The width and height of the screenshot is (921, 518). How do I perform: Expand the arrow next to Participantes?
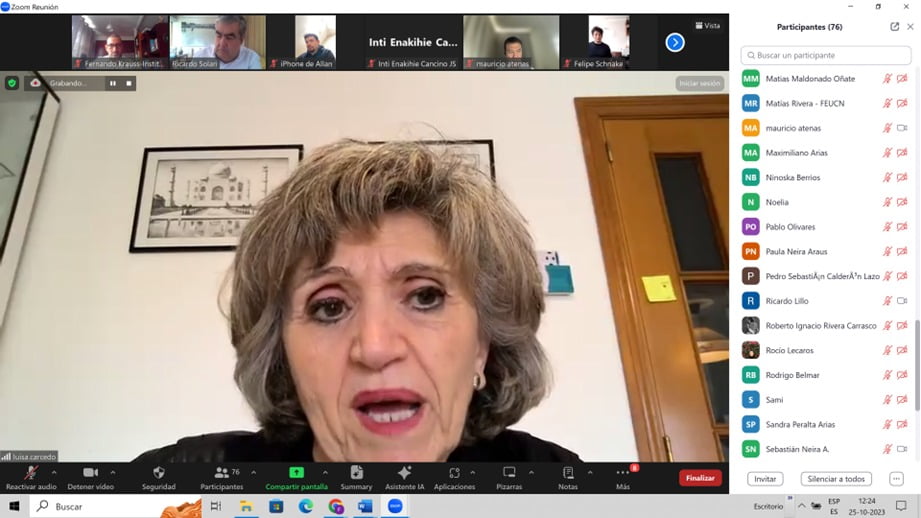coord(253,472)
